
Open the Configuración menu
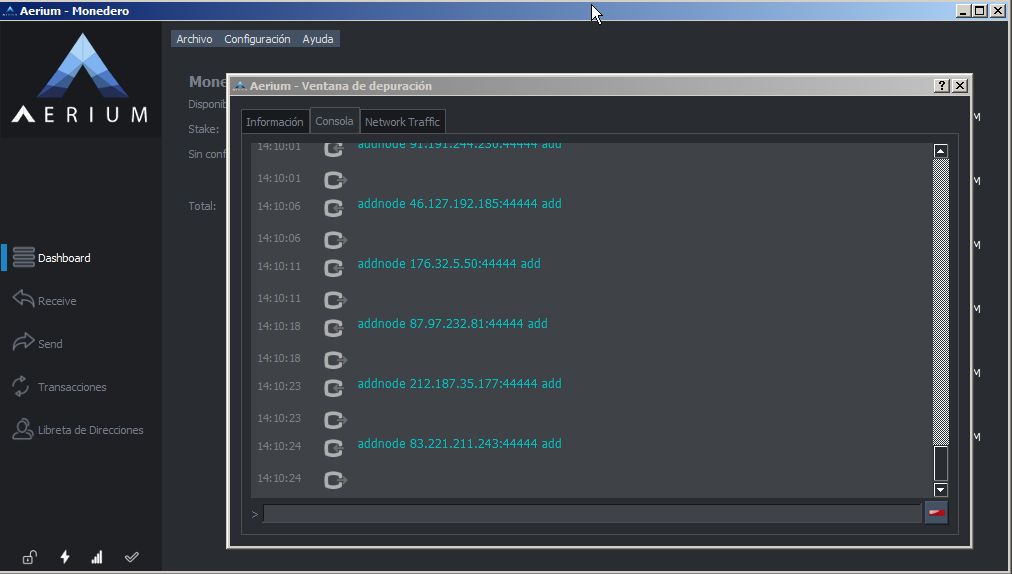click(x=257, y=39)
